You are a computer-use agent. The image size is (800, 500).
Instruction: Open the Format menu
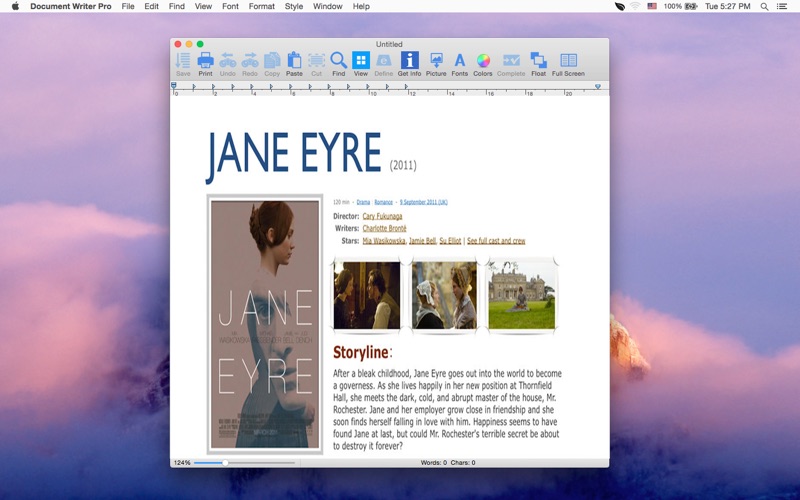pyautogui.click(x=262, y=6)
